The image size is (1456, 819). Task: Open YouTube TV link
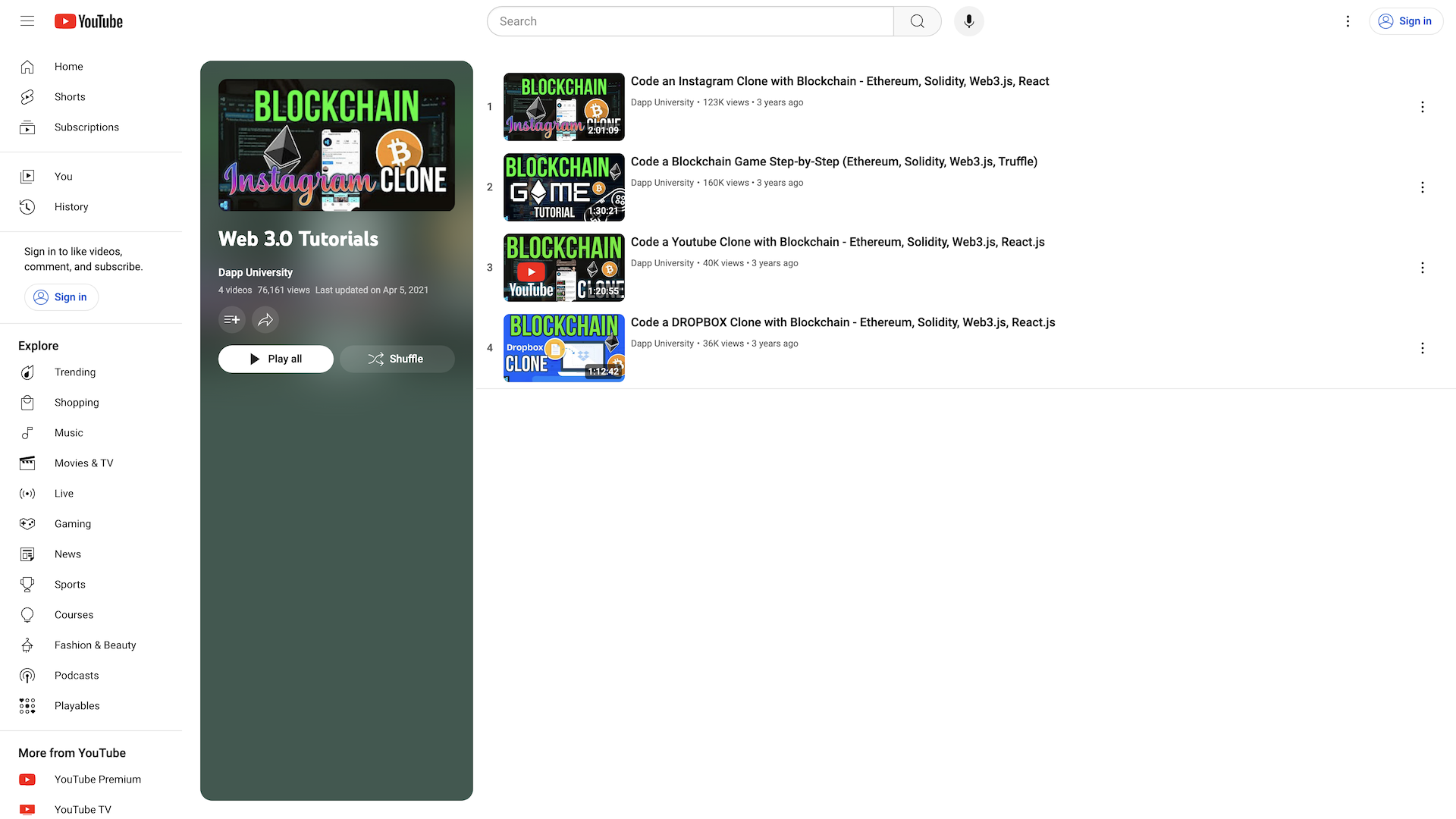tap(91, 809)
